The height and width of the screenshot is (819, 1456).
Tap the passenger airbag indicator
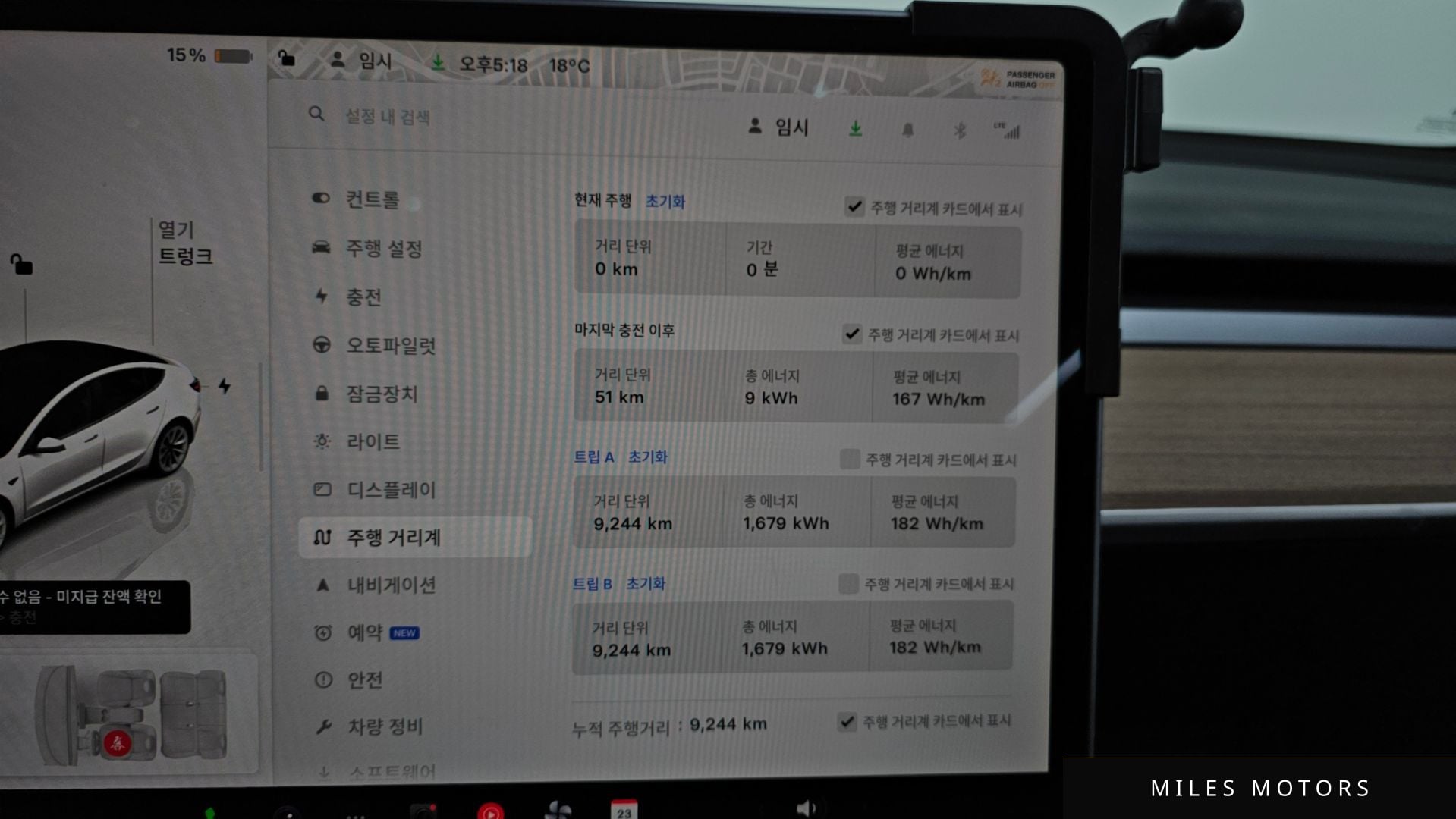click(1017, 79)
